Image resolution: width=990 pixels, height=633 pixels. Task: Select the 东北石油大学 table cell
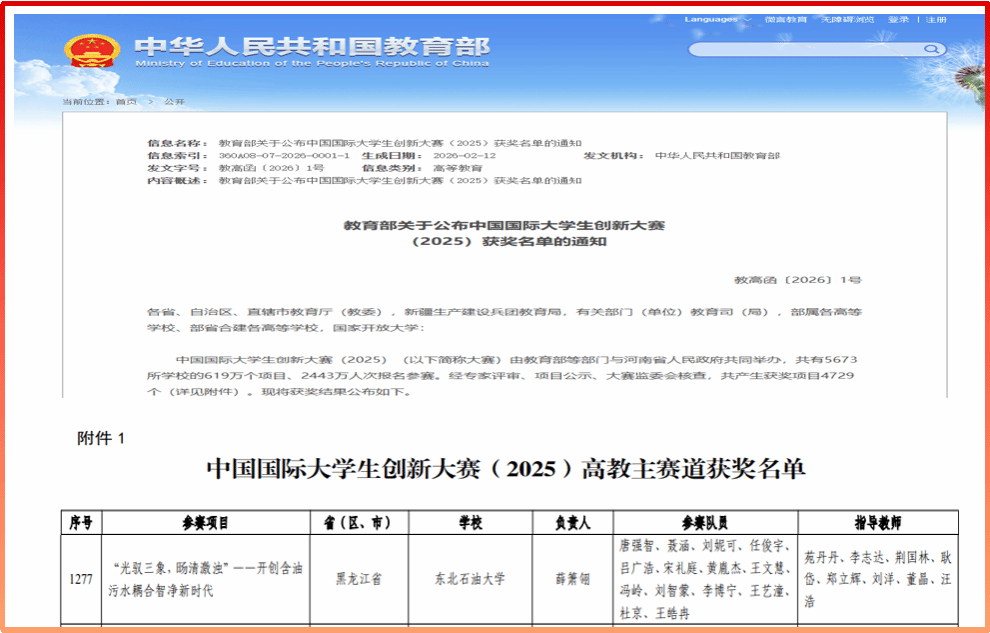tap(470, 578)
